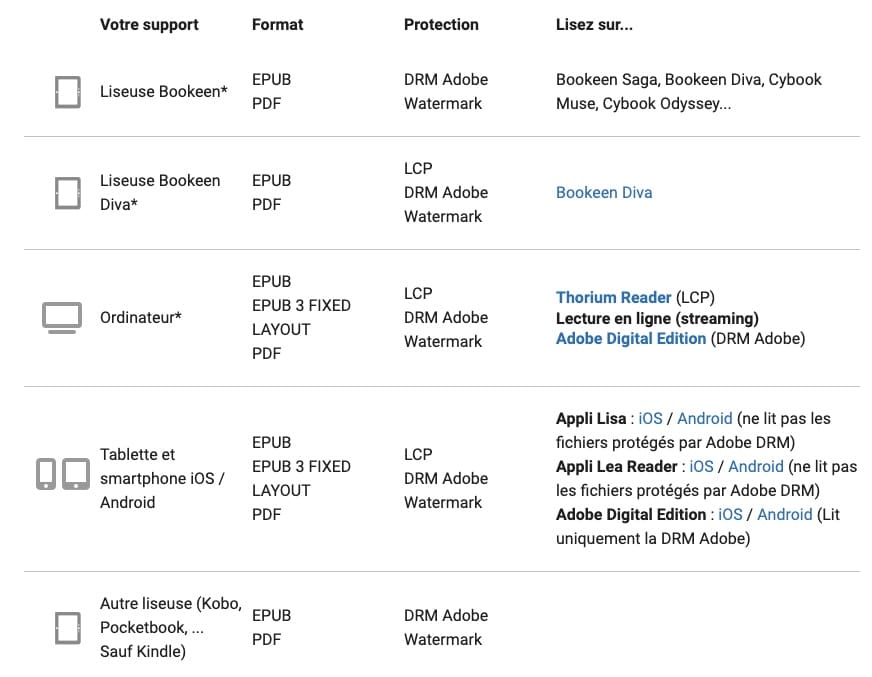
Task: Open the Adobe Digital Edition Android link
Action: point(785,514)
